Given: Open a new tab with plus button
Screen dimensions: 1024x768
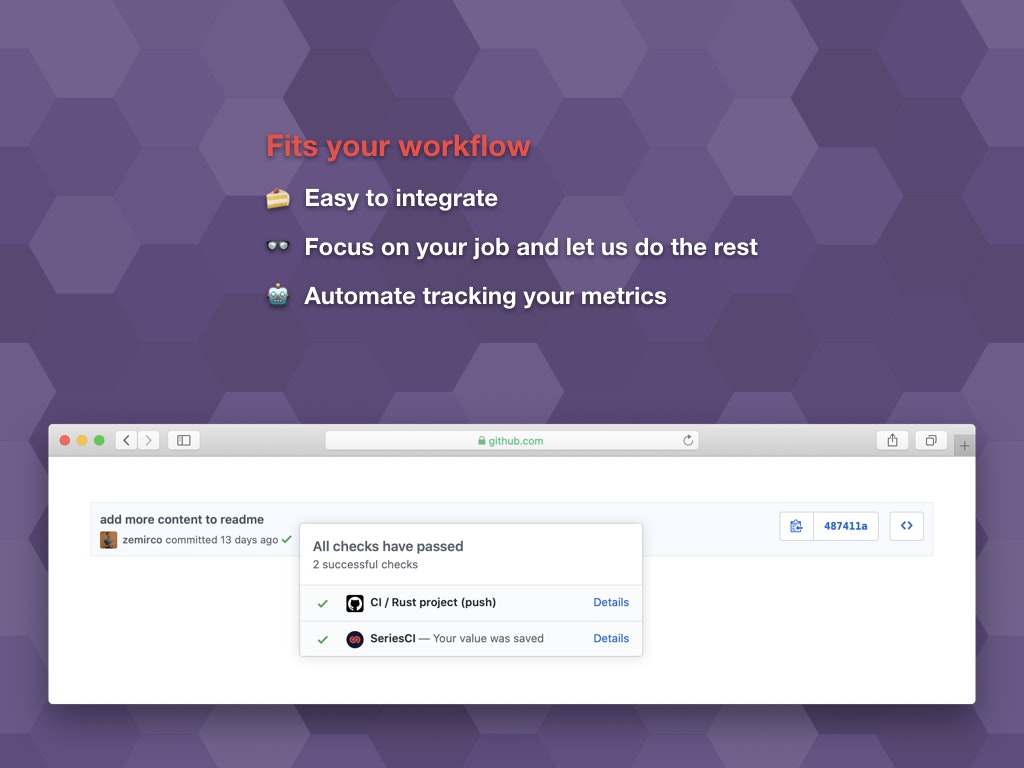Looking at the screenshot, I should click(965, 445).
